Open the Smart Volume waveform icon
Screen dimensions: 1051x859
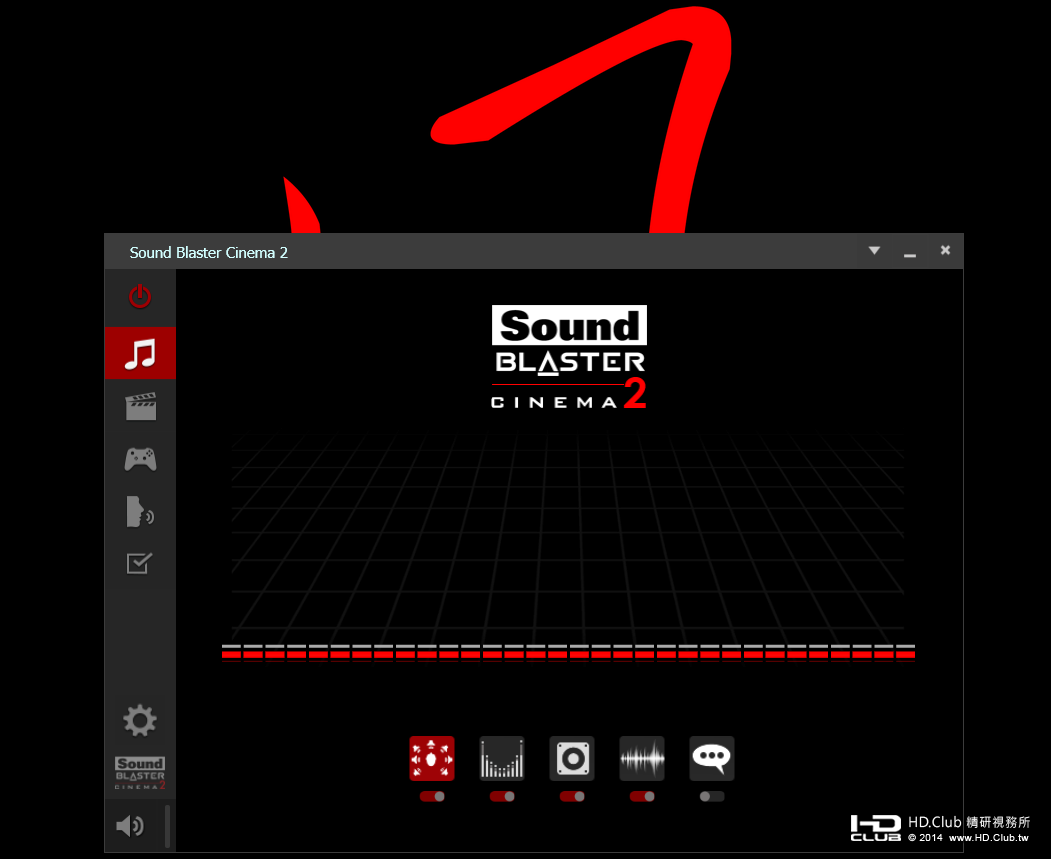pos(642,758)
